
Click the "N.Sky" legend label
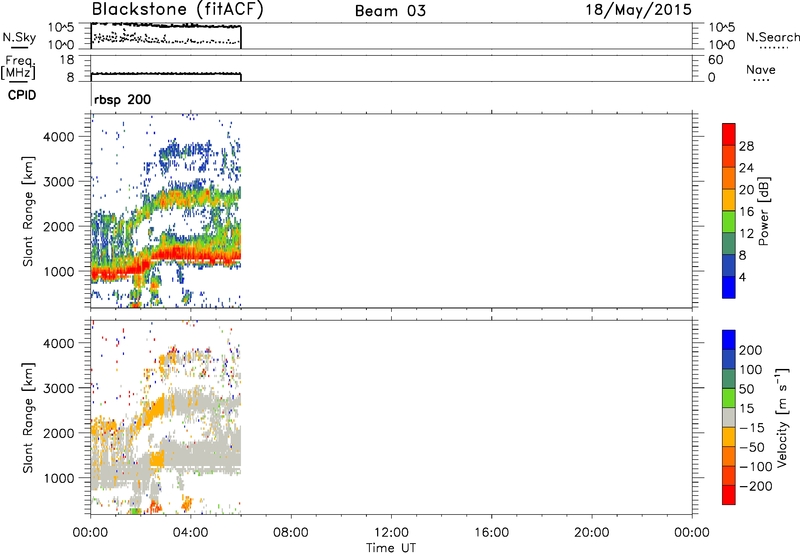click(19, 37)
